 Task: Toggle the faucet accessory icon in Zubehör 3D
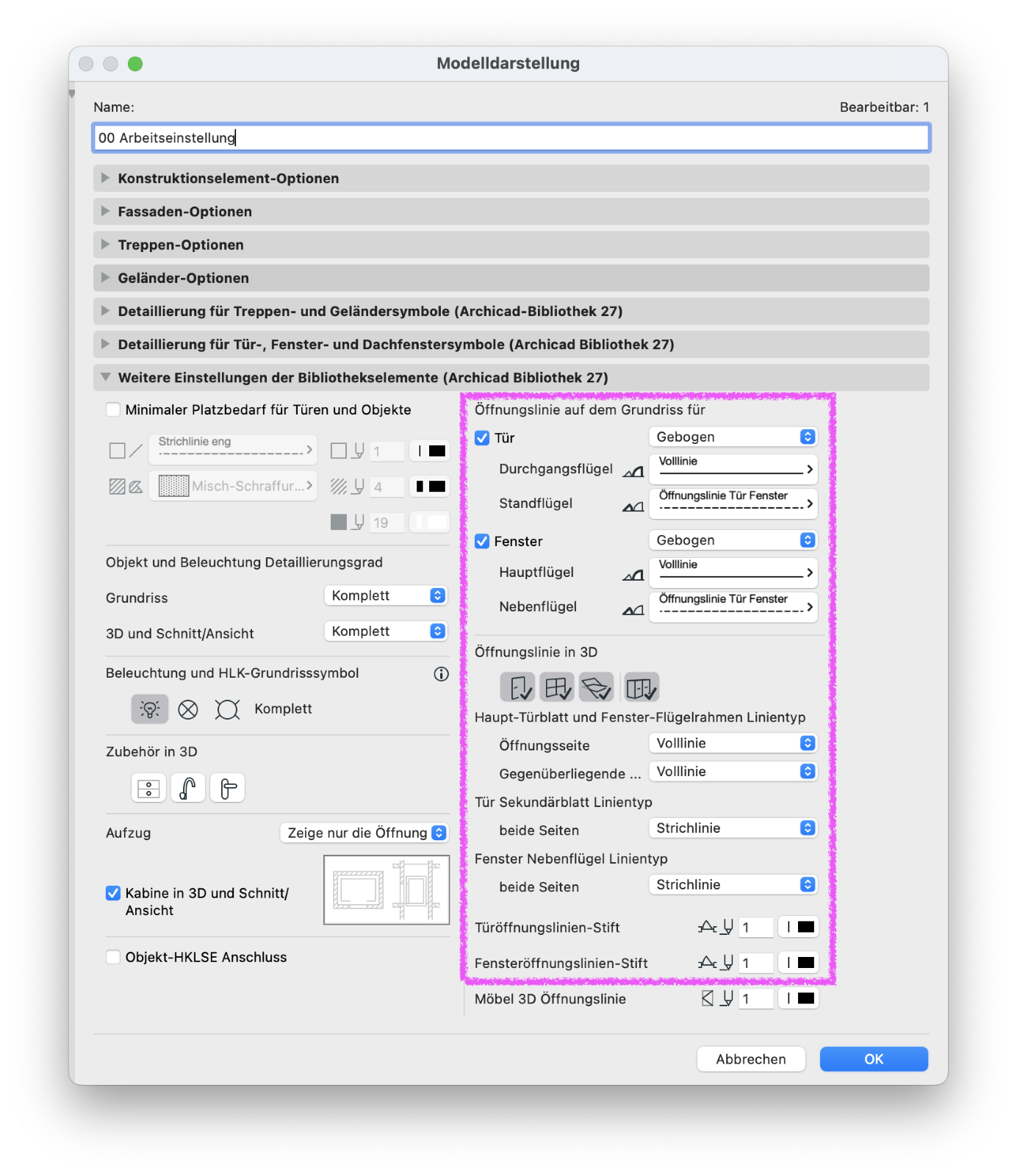point(188,789)
